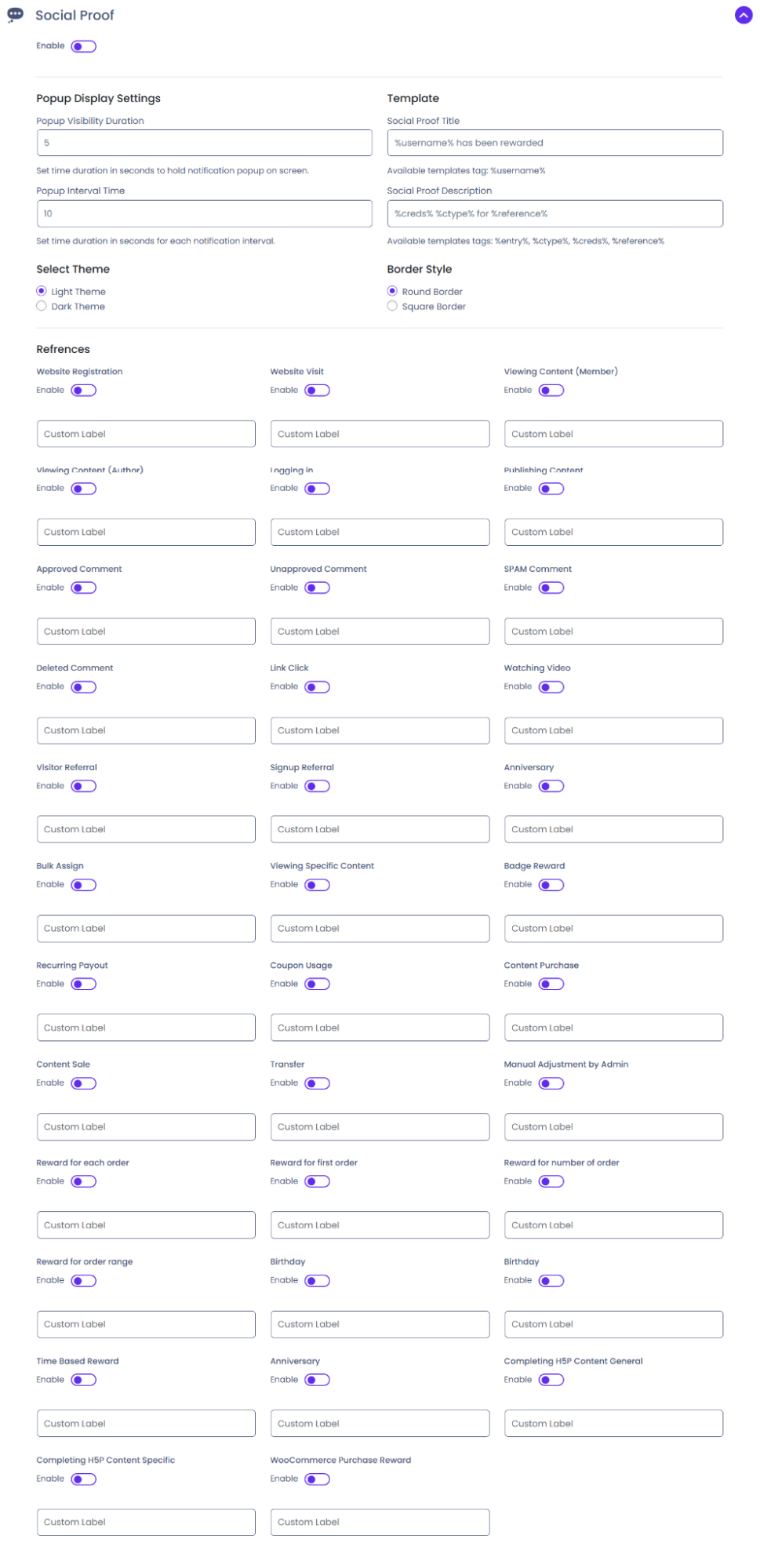760x1568 pixels.
Task: Click Custom Label field under Signup Referral
Action: pyautogui.click(x=380, y=829)
